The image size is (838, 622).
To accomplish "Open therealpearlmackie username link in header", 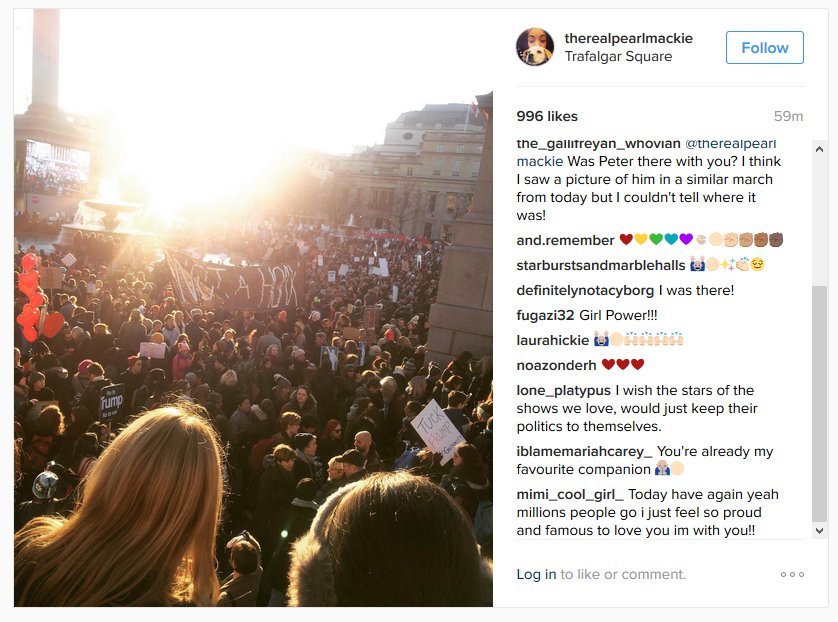I will click(628, 38).
